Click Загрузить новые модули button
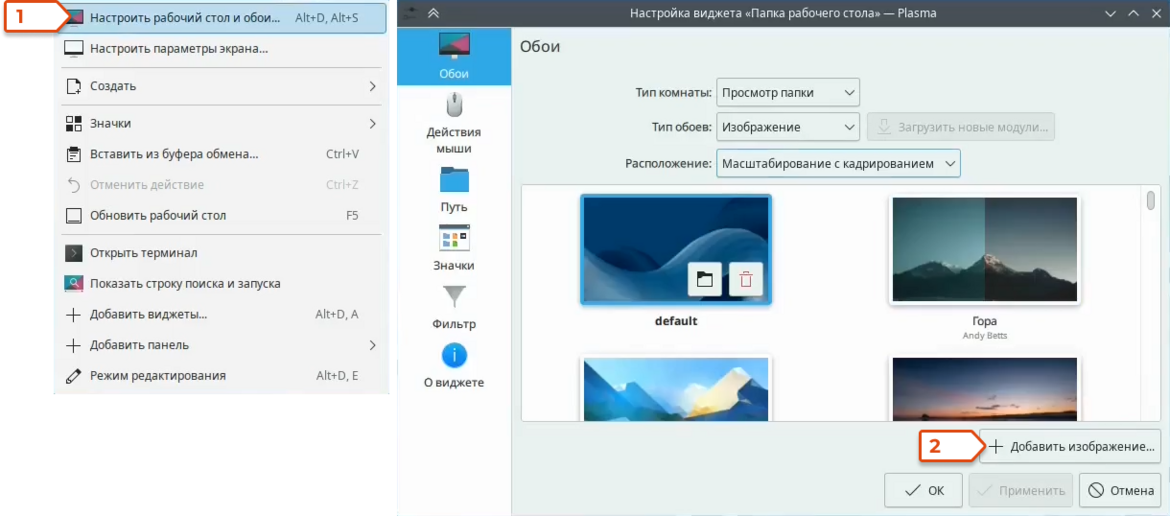The width and height of the screenshot is (1170, 516). (x=961, y=127)
